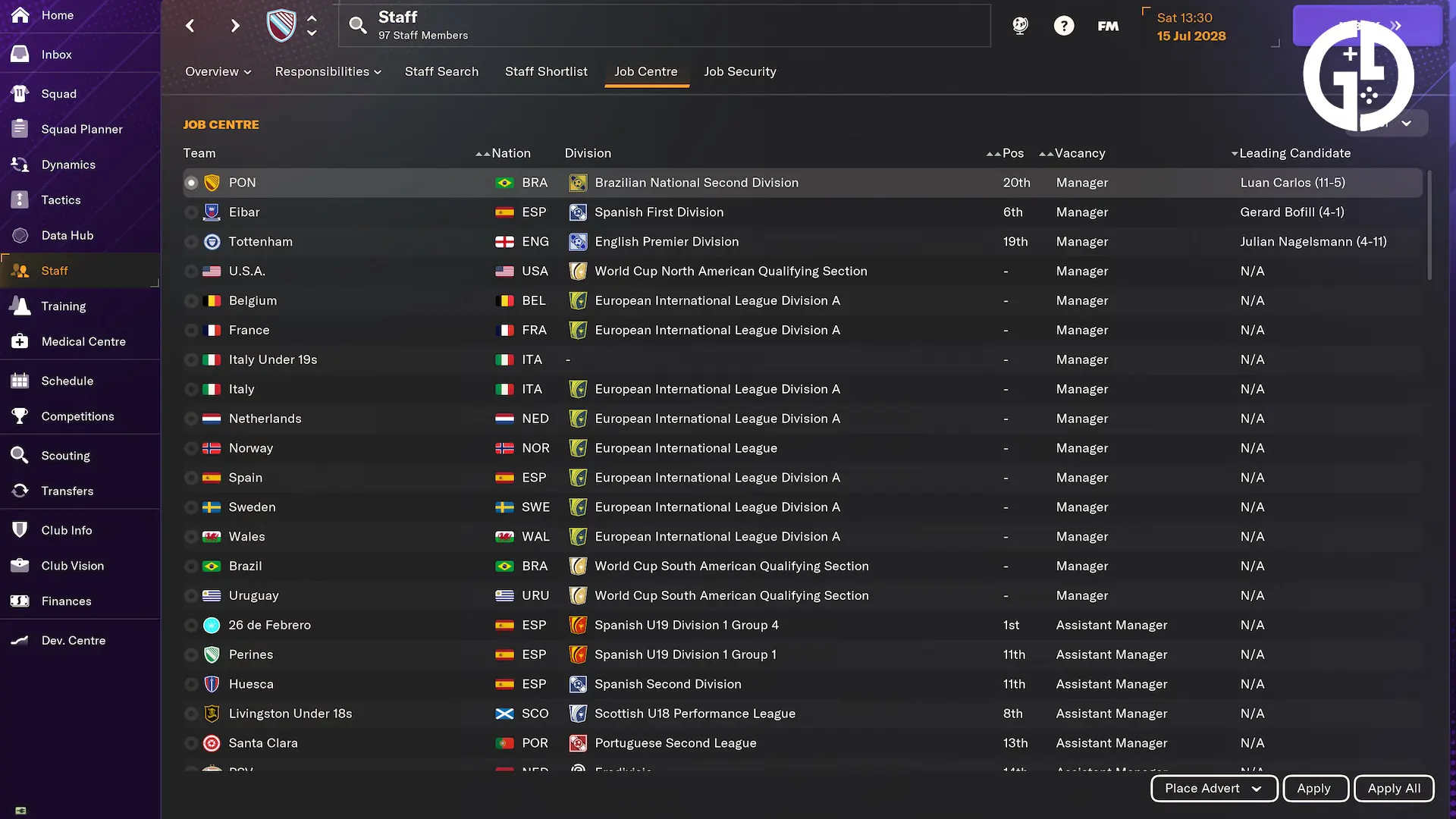Click the forward navigation arrow
1456x819 pixels.
234,26
